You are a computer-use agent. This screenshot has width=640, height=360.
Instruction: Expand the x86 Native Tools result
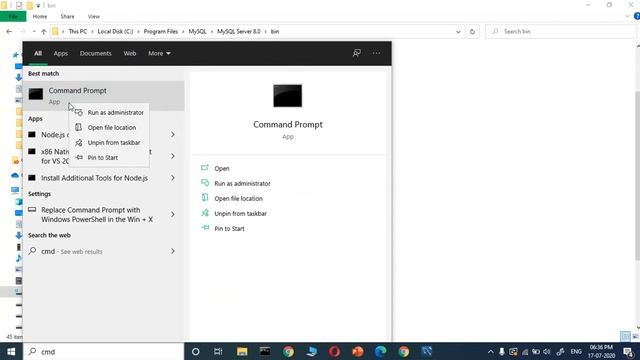pos(173,156)
